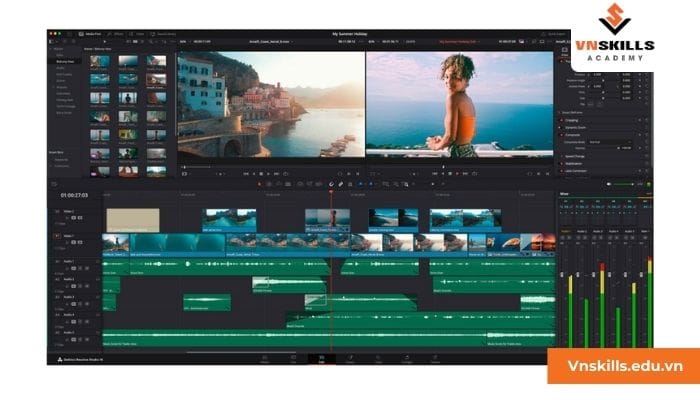700x400 pixels.
Task: Open the Timeline View Options icon
Action: [54, 184]
